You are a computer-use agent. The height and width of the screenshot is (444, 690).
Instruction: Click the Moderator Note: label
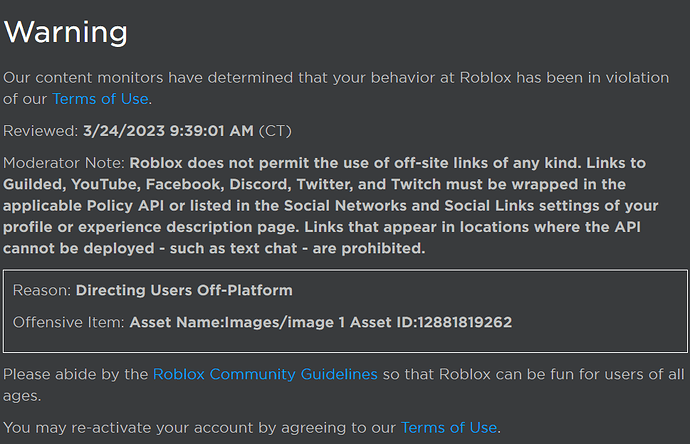(64, 163)
